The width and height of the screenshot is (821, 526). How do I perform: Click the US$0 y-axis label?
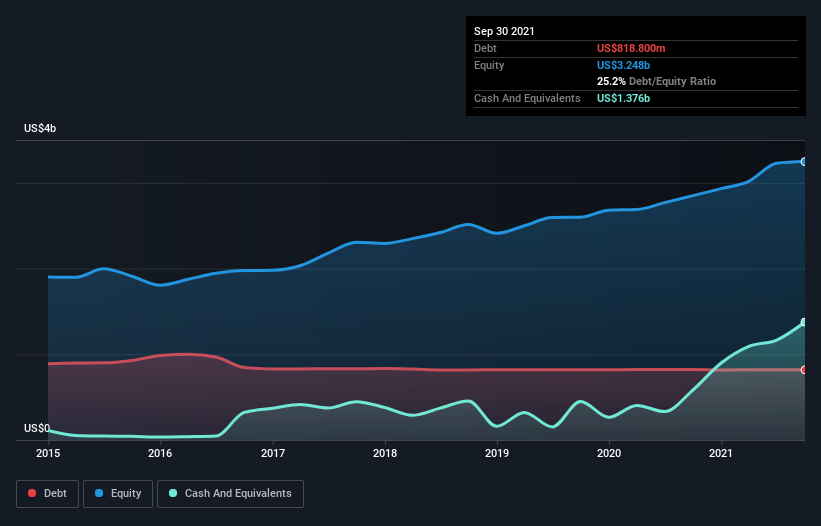point(37,428)
